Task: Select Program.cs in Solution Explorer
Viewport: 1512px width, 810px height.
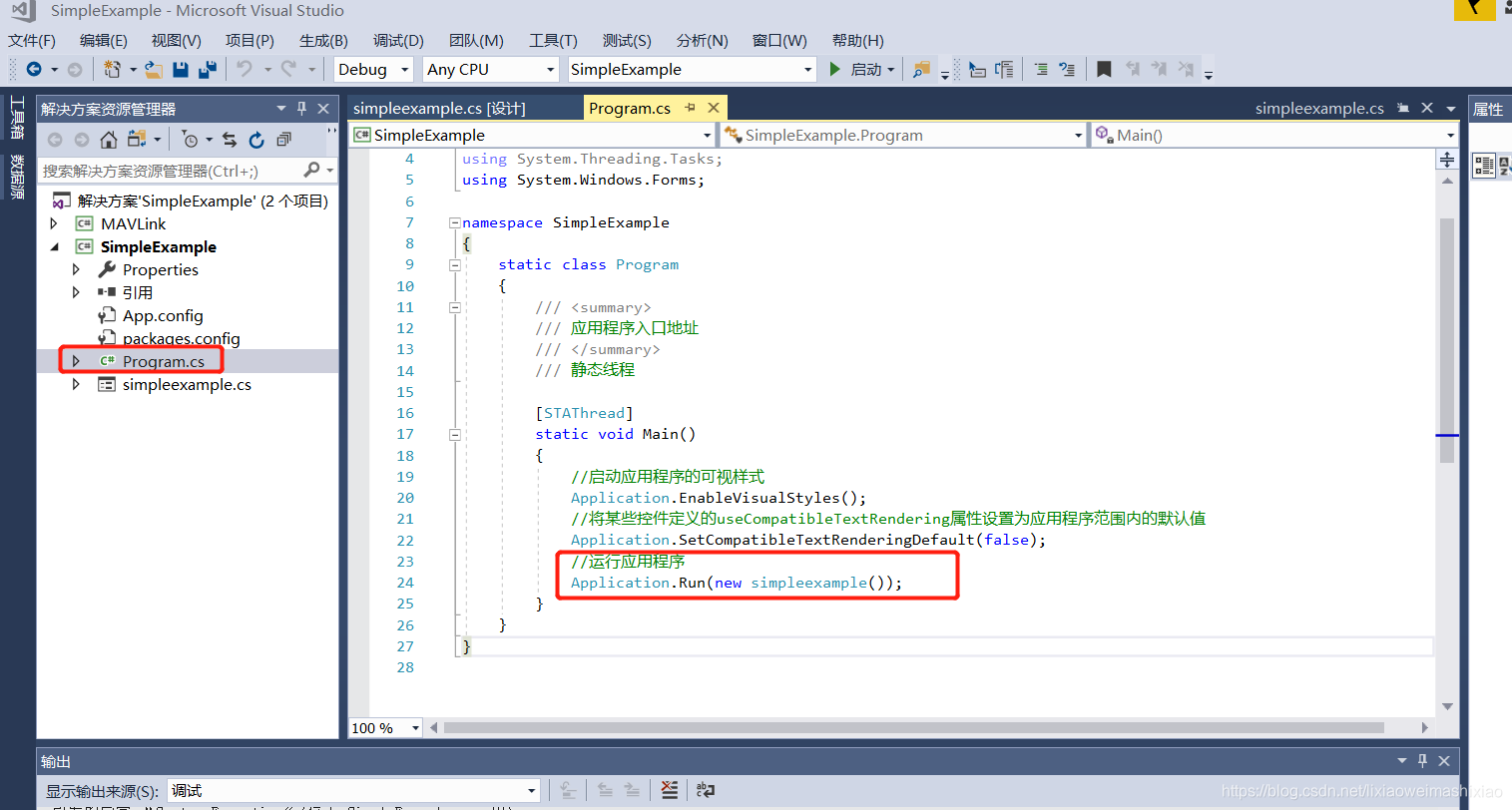Action: pyautogui.click(x=164, y=361)
